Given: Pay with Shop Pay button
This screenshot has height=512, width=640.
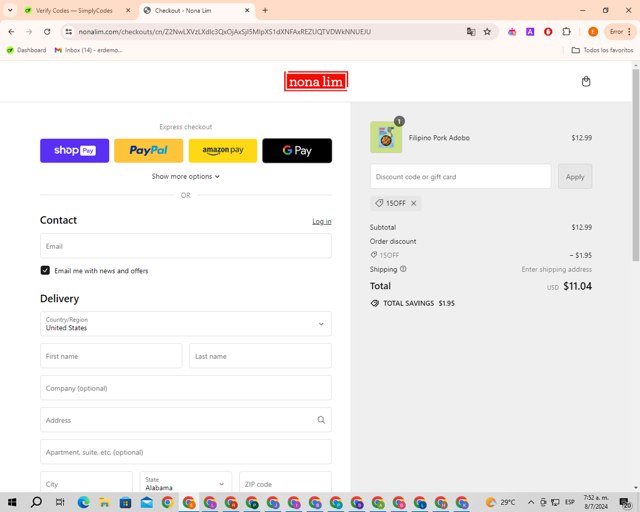Looking at the screenshot, I should [x=74, y=151].
